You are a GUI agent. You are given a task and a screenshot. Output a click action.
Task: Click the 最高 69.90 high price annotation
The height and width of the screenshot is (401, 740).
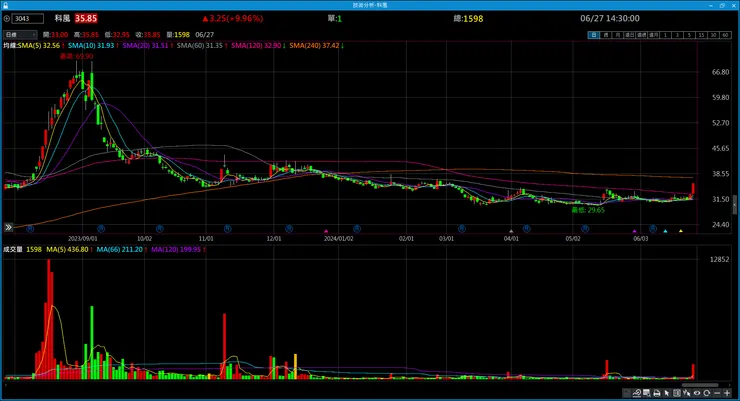(x=76, y=56)
